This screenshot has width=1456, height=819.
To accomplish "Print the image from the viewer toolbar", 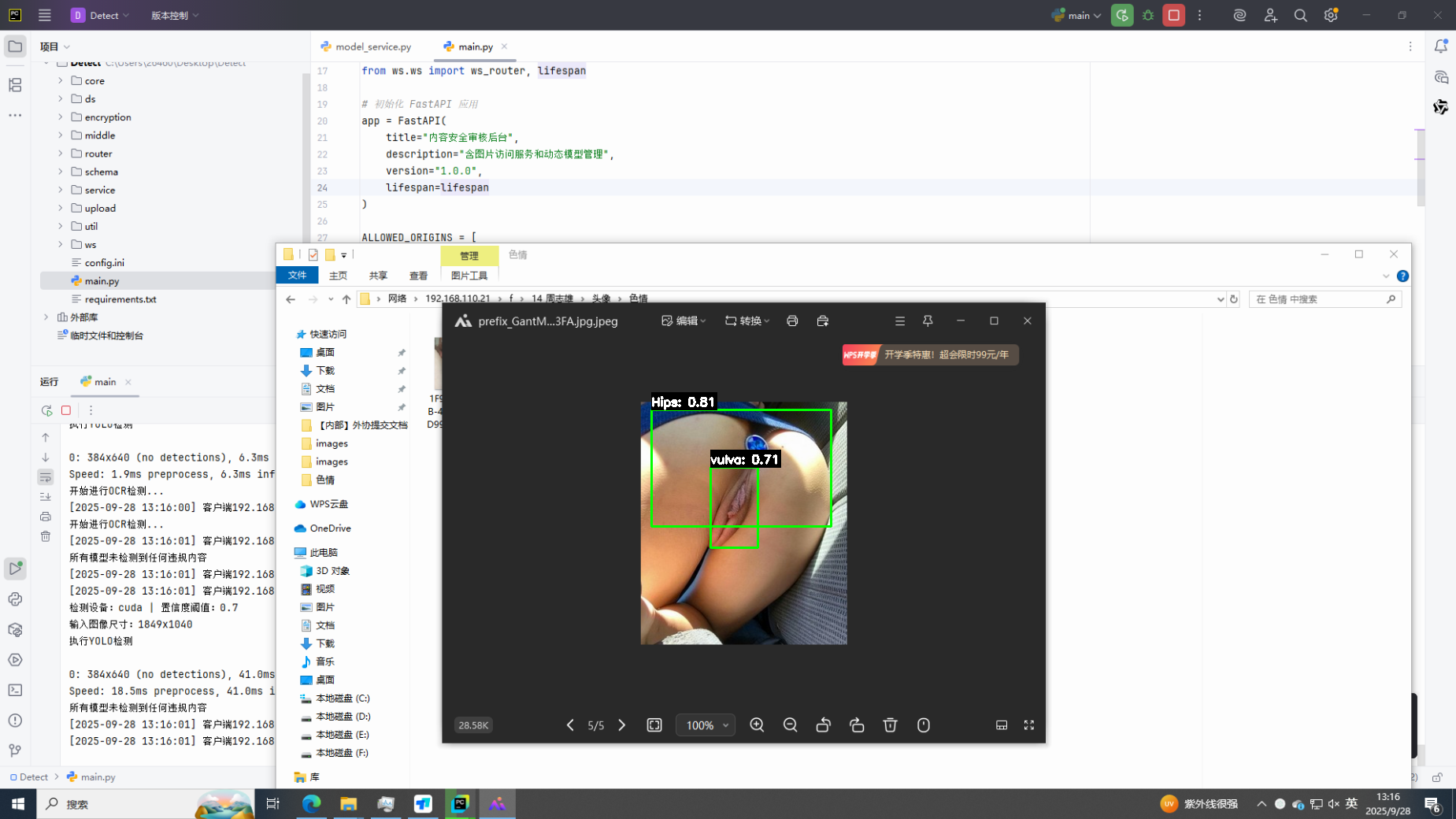I will point(792,321).
